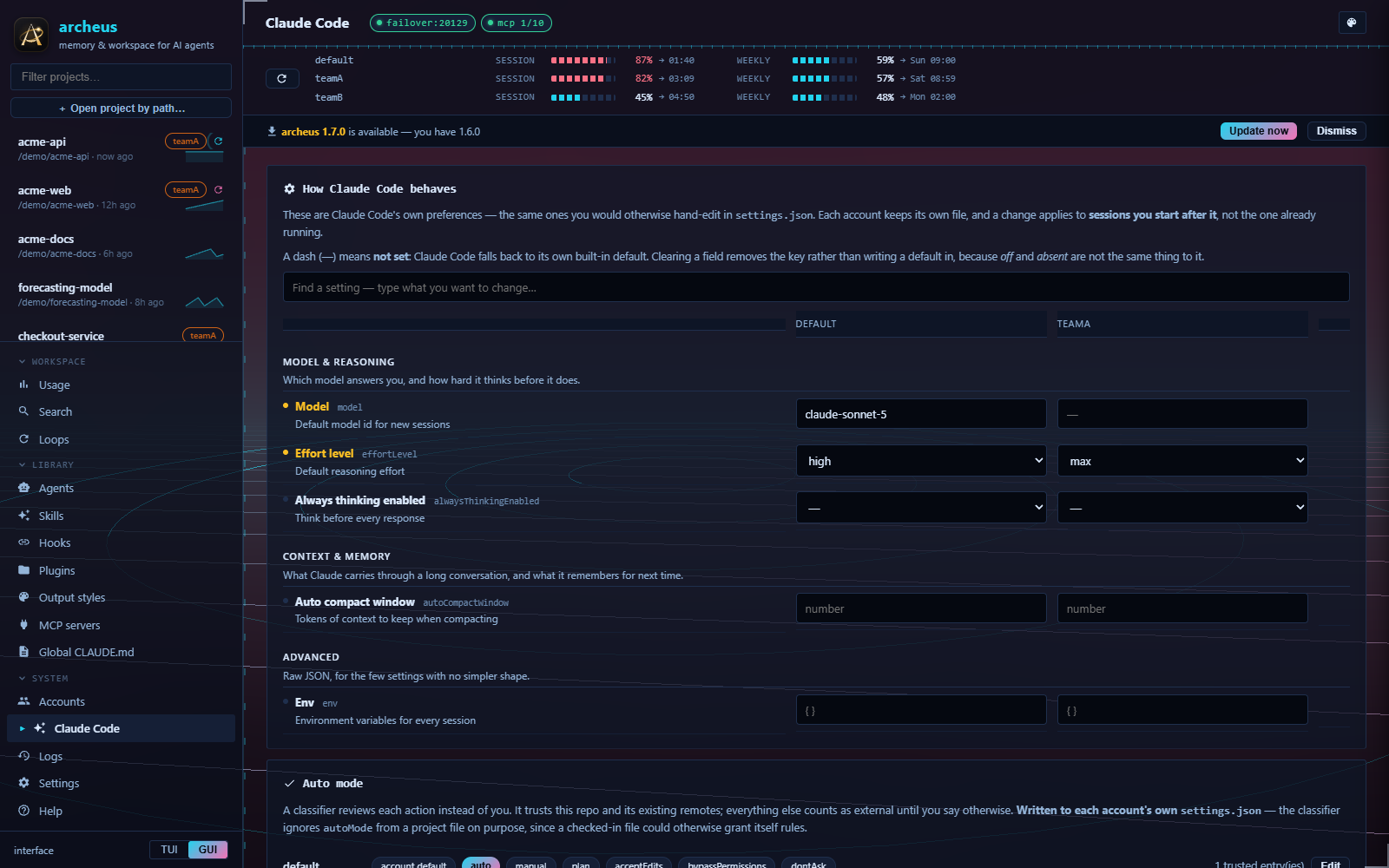Click the Output styles palette icon
1389x868 pixels.
(x=23, y=597)
